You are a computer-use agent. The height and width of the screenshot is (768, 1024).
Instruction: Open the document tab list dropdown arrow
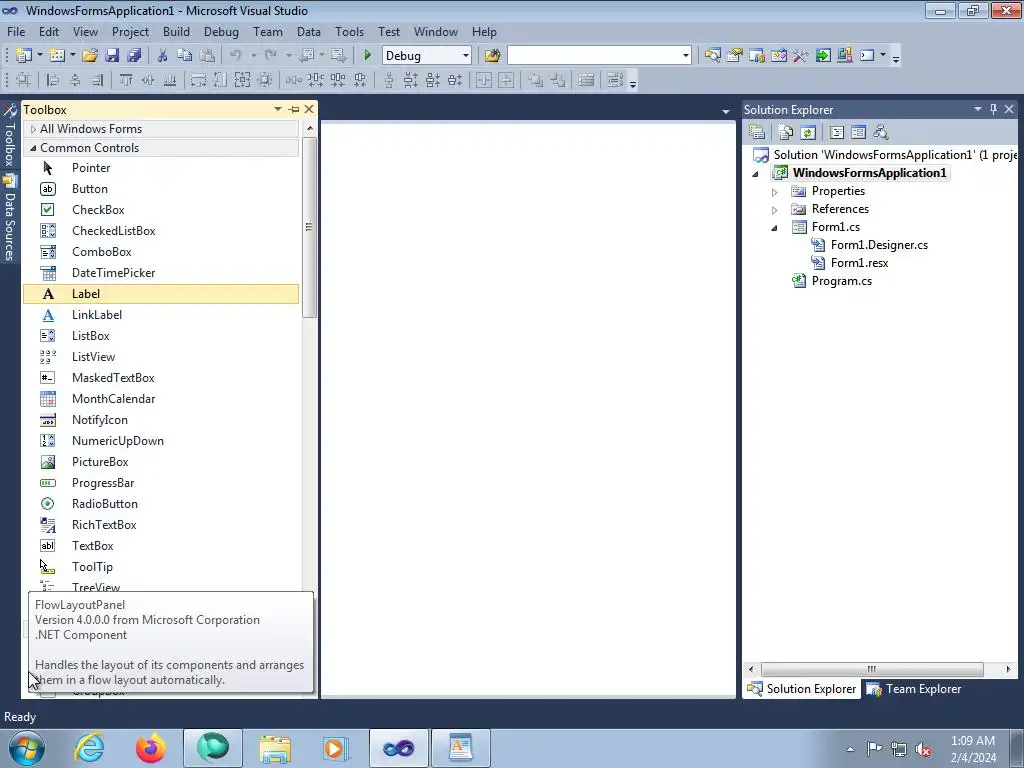726,112
